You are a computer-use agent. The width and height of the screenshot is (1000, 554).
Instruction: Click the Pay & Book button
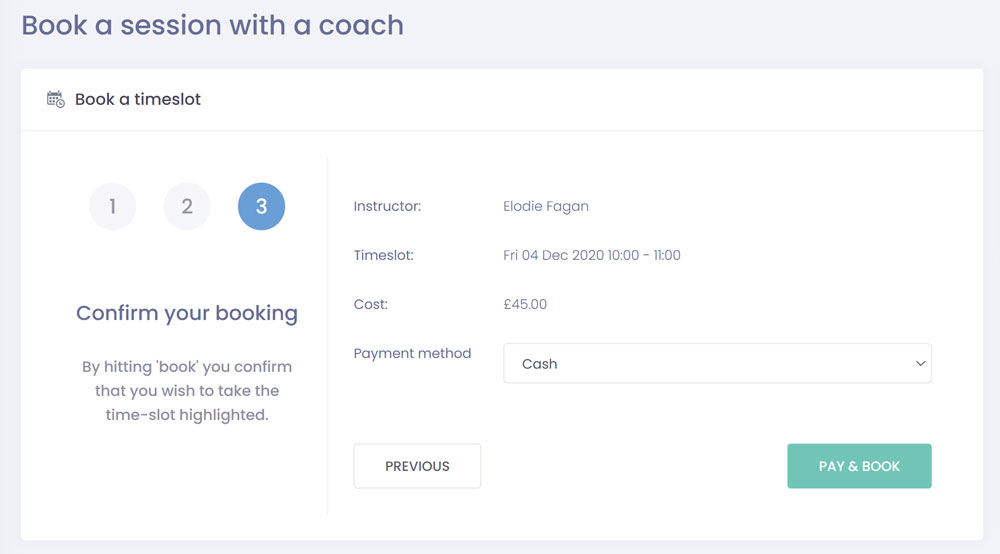(859, 466)
